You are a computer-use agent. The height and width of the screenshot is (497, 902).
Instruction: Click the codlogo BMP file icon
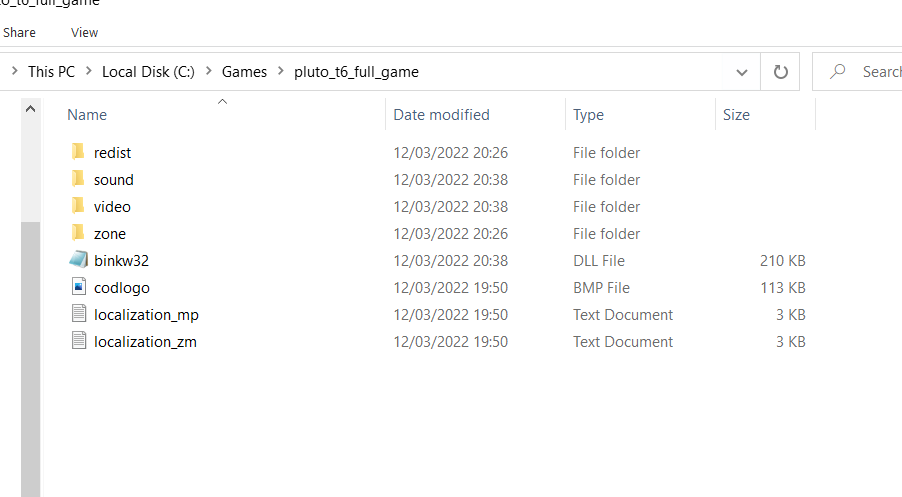click(x=79, y=287)
